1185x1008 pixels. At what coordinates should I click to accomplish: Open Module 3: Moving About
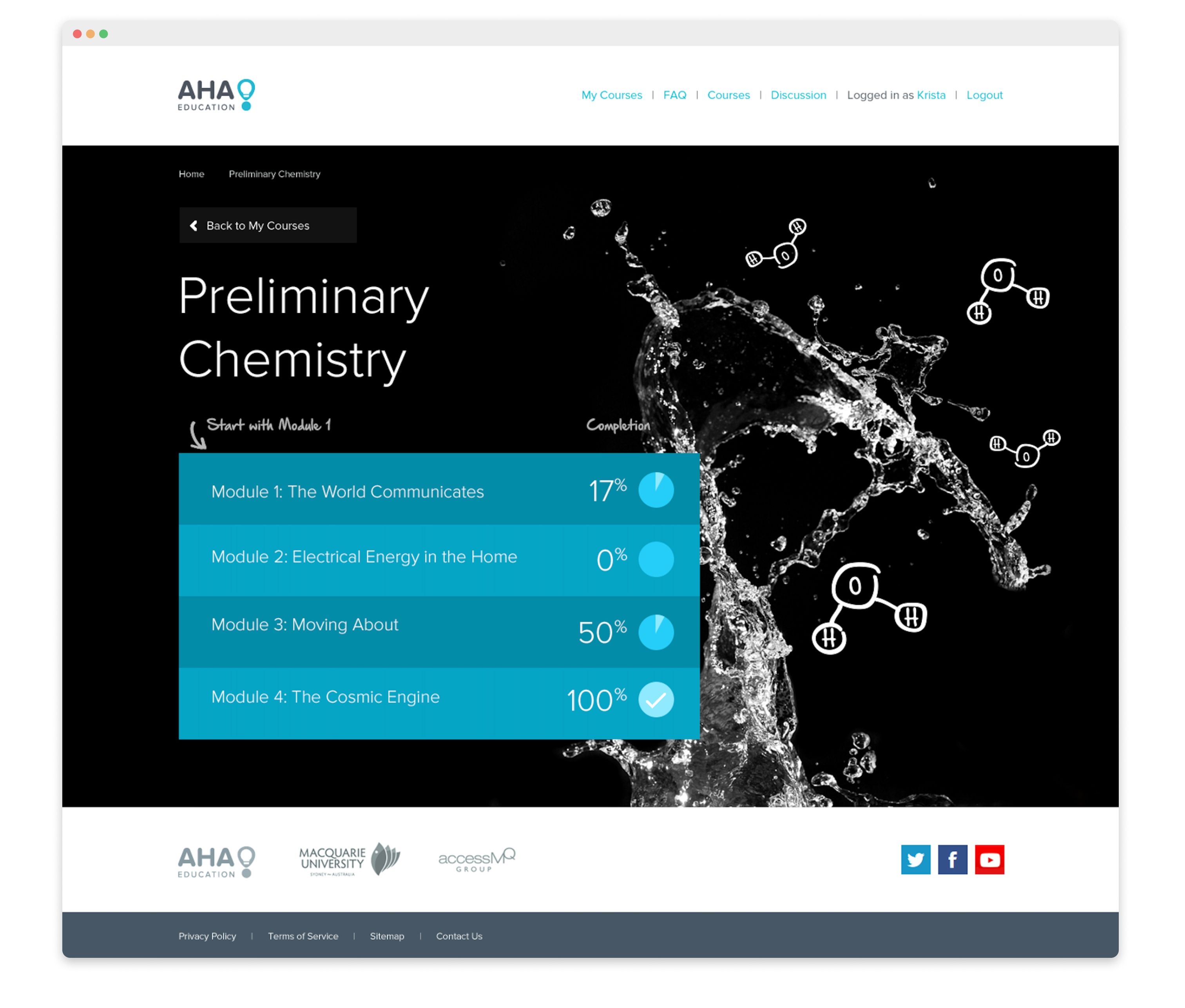[304, 625]
